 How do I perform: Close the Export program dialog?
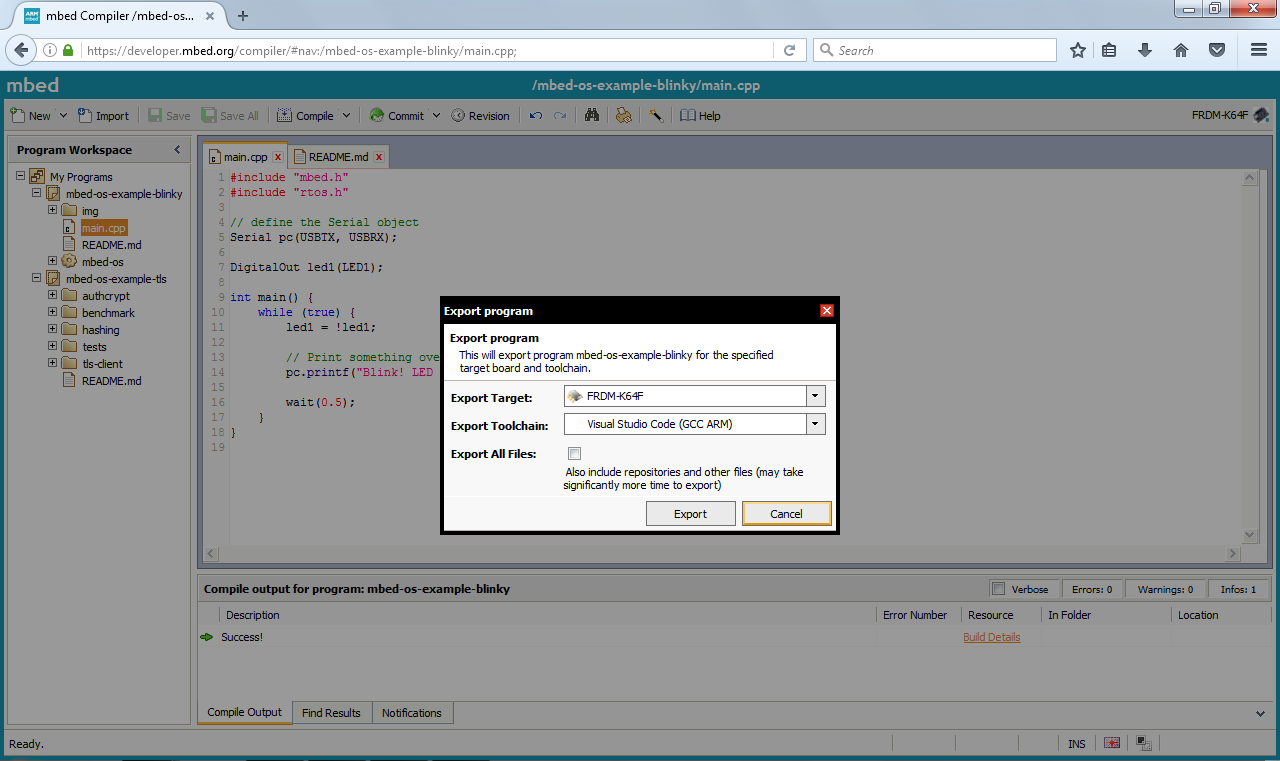click(x=827, y=310)
